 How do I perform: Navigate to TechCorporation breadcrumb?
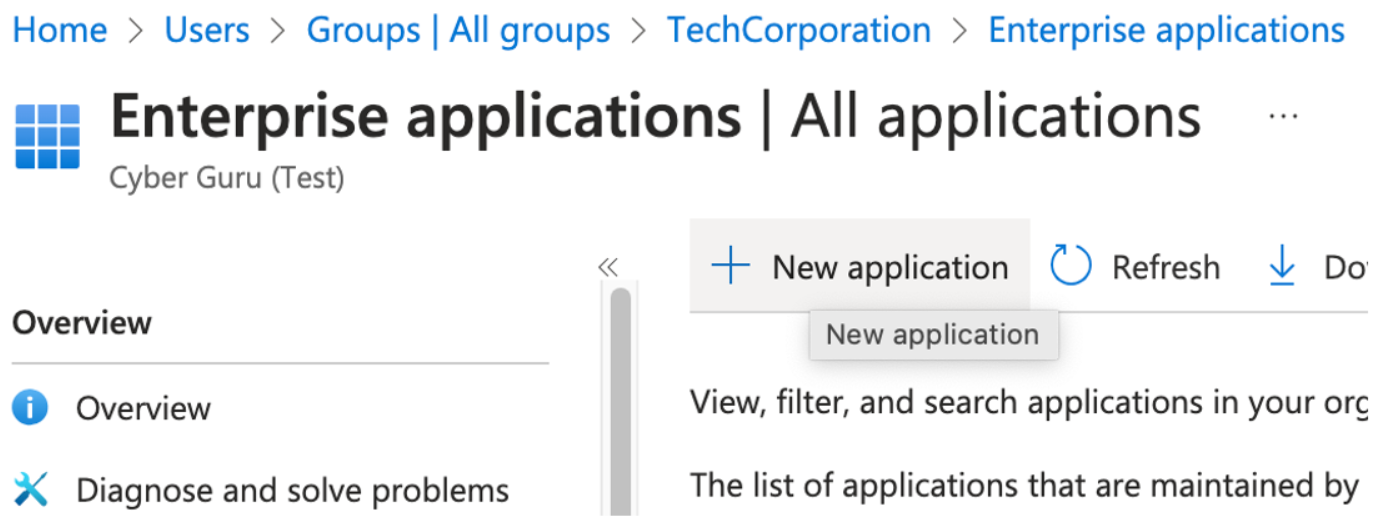pyautogui.click(x=799, y=30)
